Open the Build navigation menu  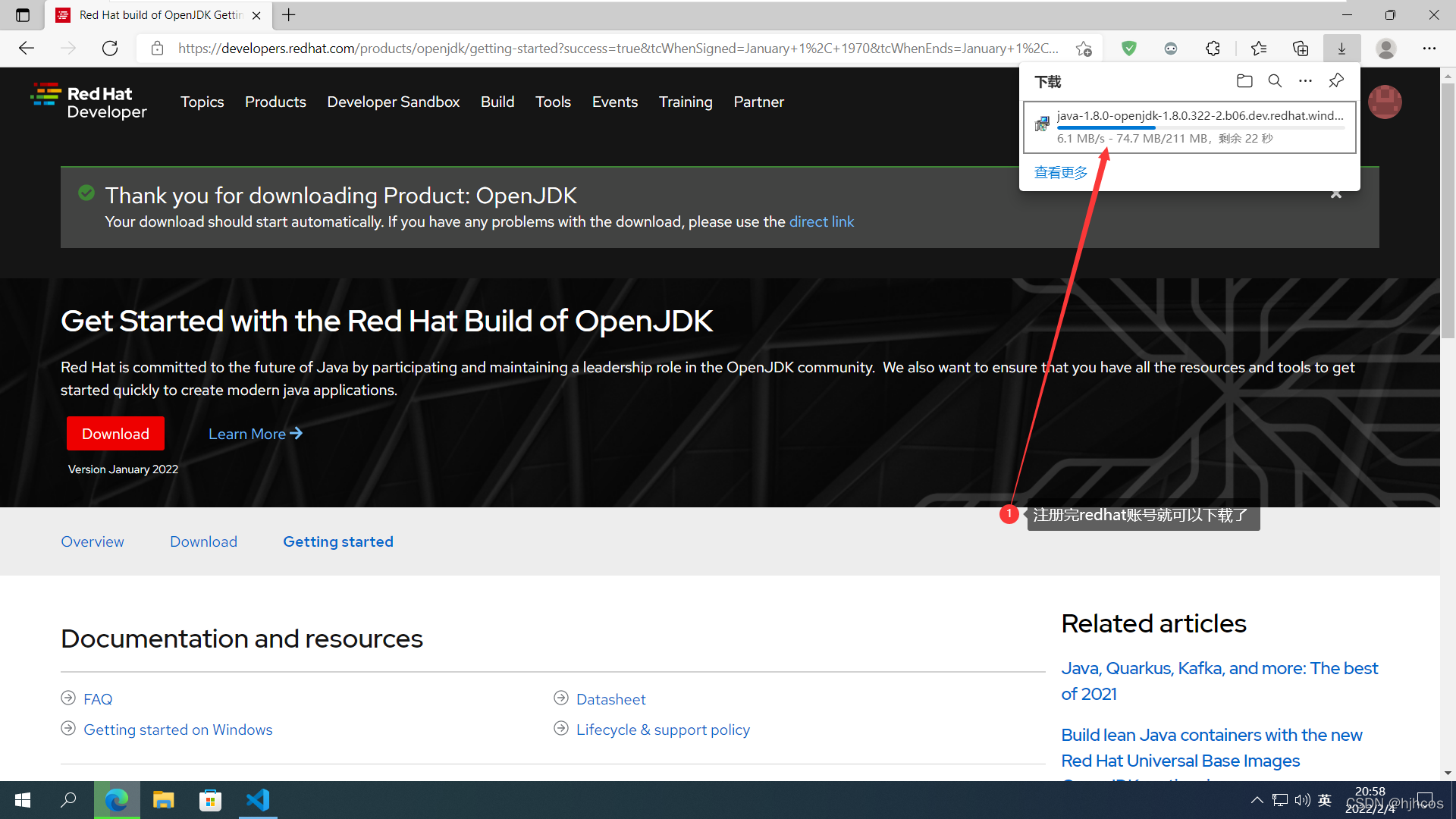(497, 102)
